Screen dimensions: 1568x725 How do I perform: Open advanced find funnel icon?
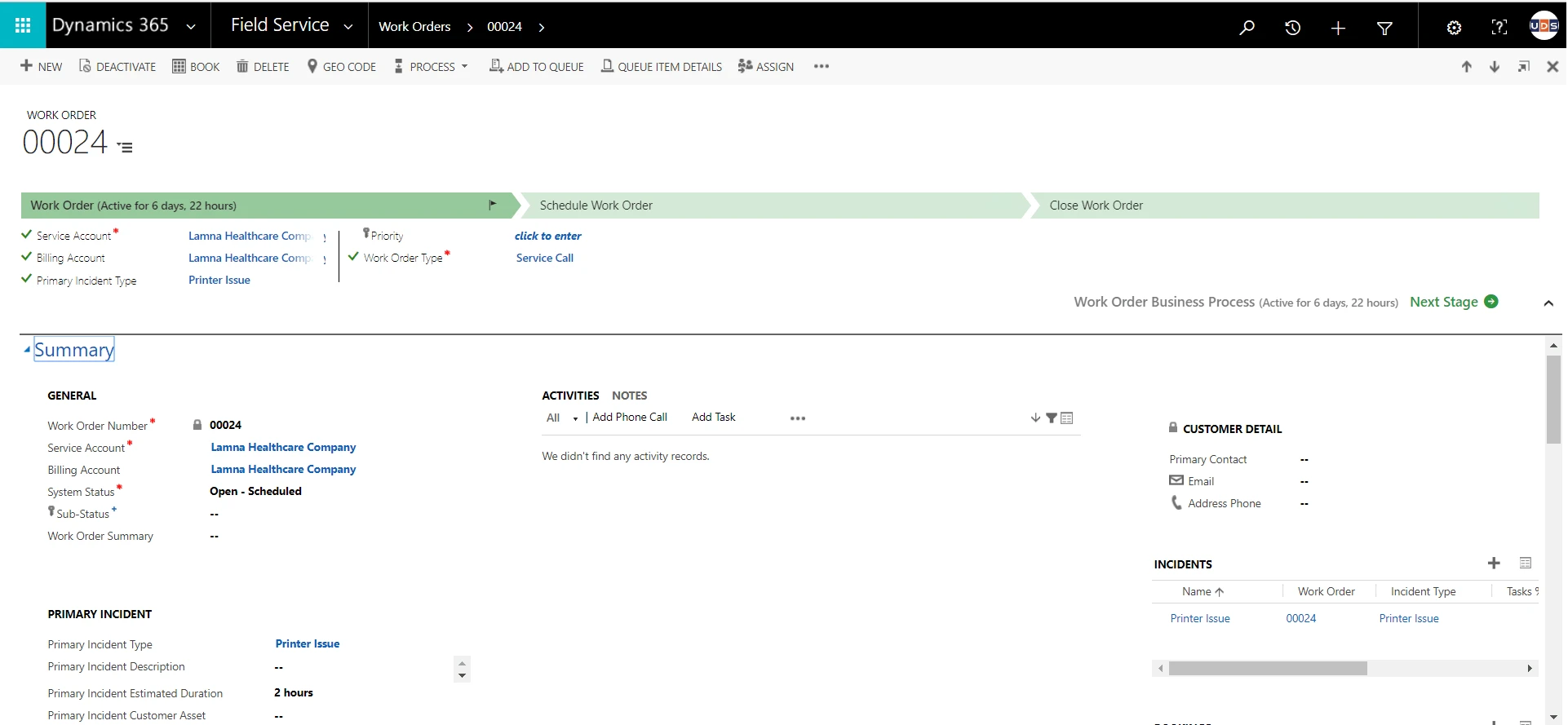click(1384, 28)
